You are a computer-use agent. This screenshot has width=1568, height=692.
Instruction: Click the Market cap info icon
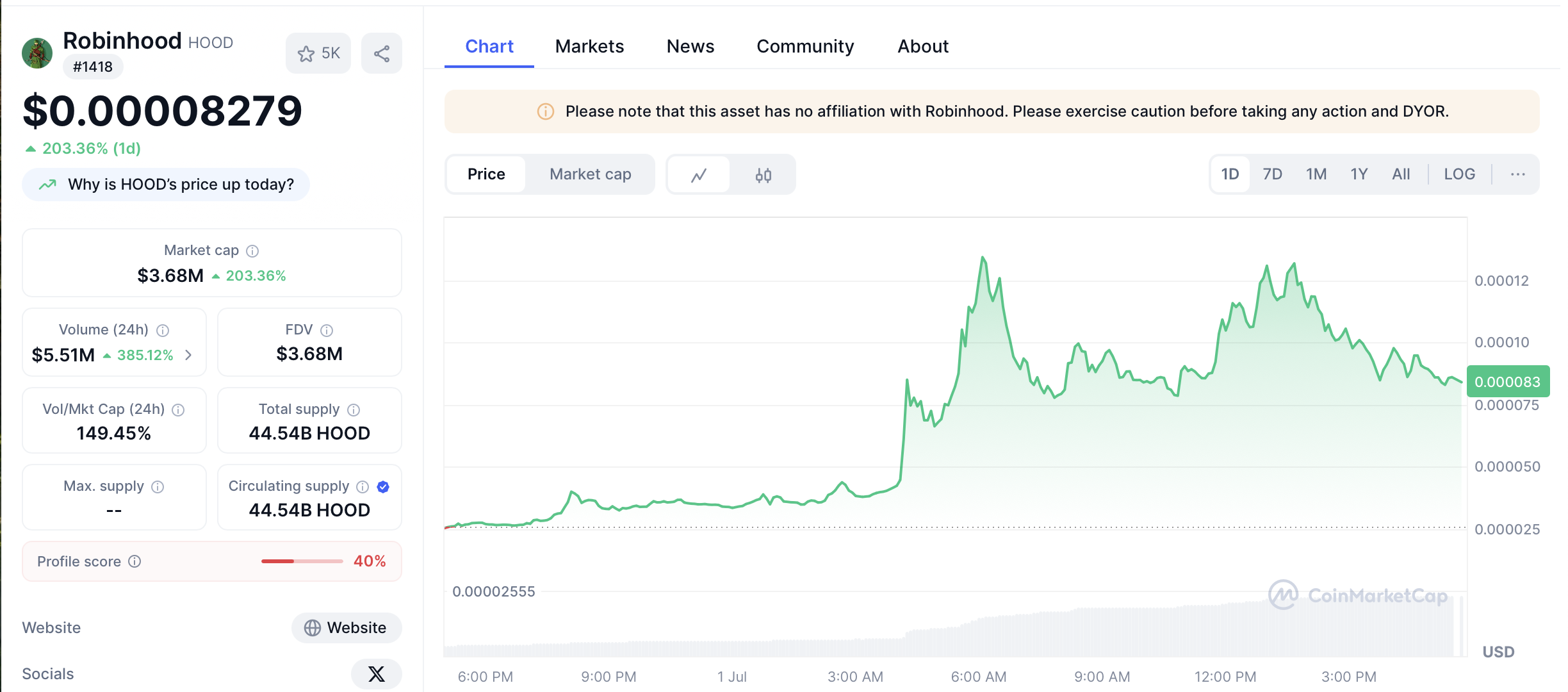point(252,251)
